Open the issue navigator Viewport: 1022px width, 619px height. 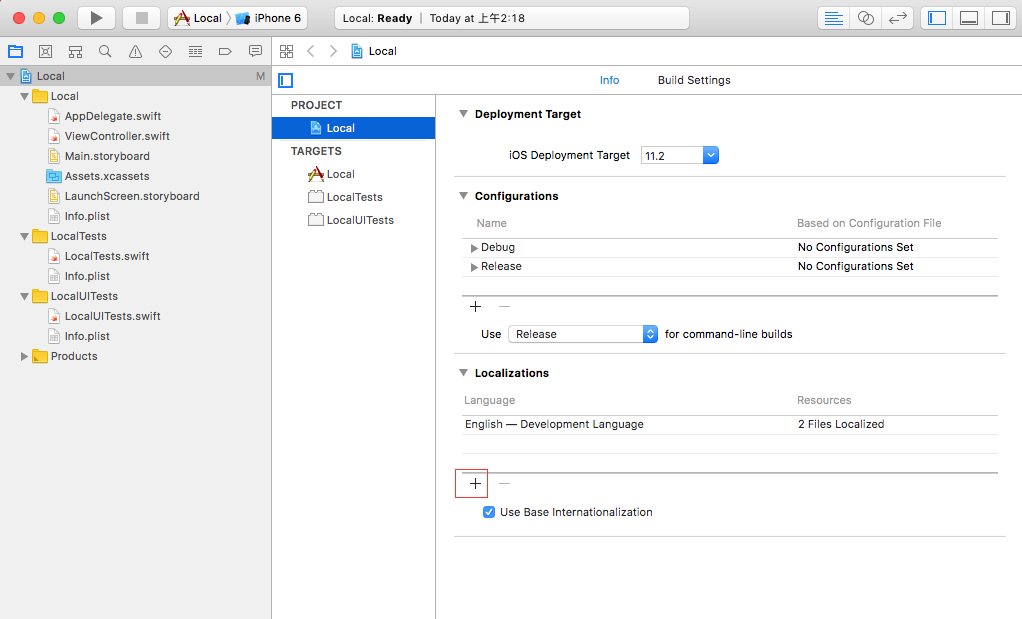tap(135, 51)
